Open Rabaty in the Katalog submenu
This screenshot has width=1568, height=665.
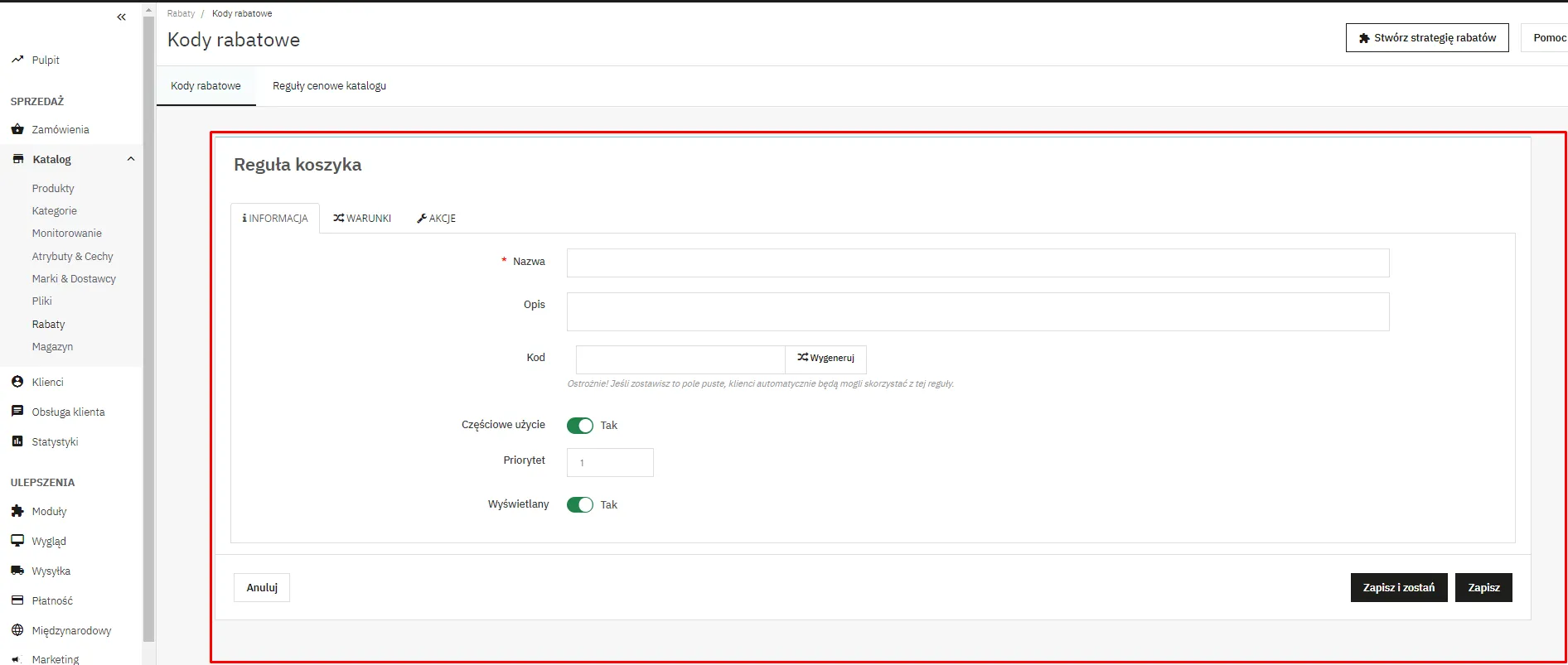pyautogui.click(x=48, y=325)
